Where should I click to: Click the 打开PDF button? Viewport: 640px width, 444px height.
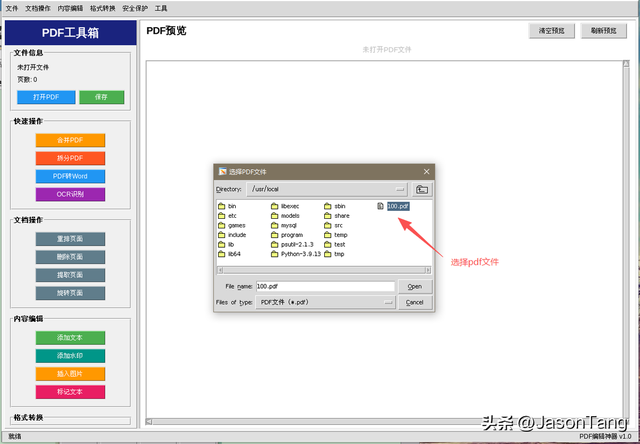(x=46, y=97)
